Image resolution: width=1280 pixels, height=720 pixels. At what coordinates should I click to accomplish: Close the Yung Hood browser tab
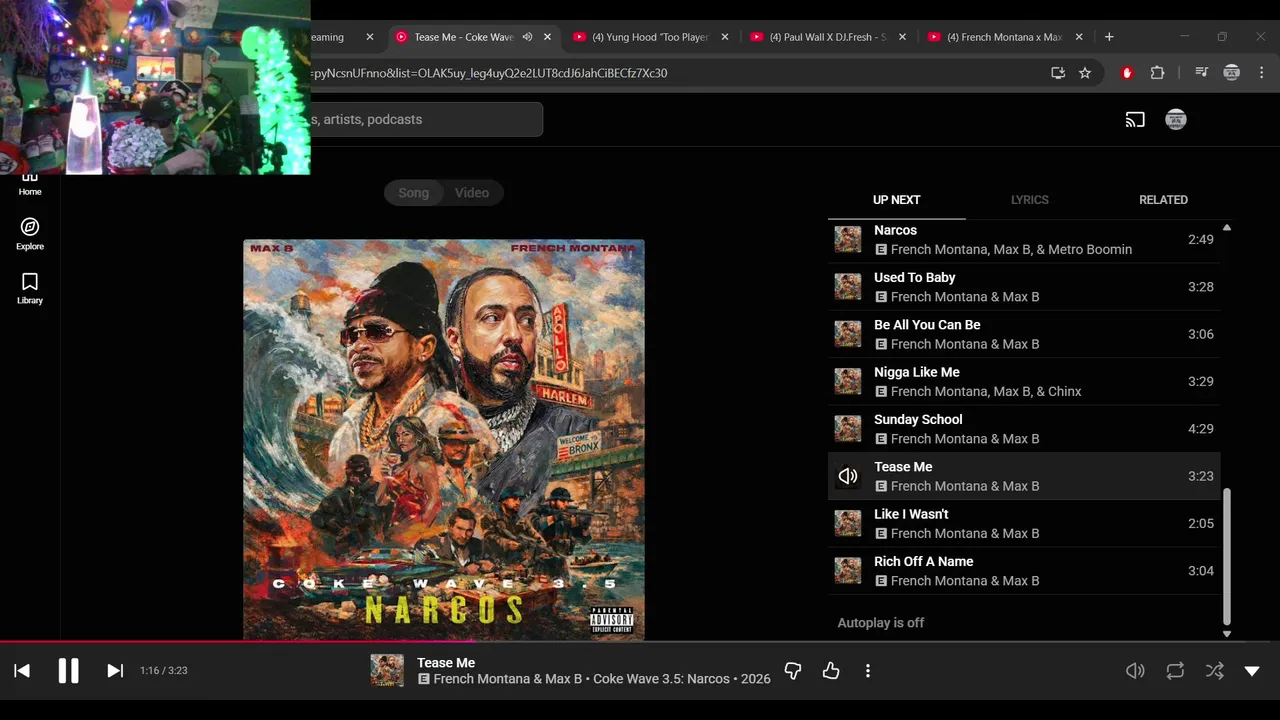click(x=724, y=37)
